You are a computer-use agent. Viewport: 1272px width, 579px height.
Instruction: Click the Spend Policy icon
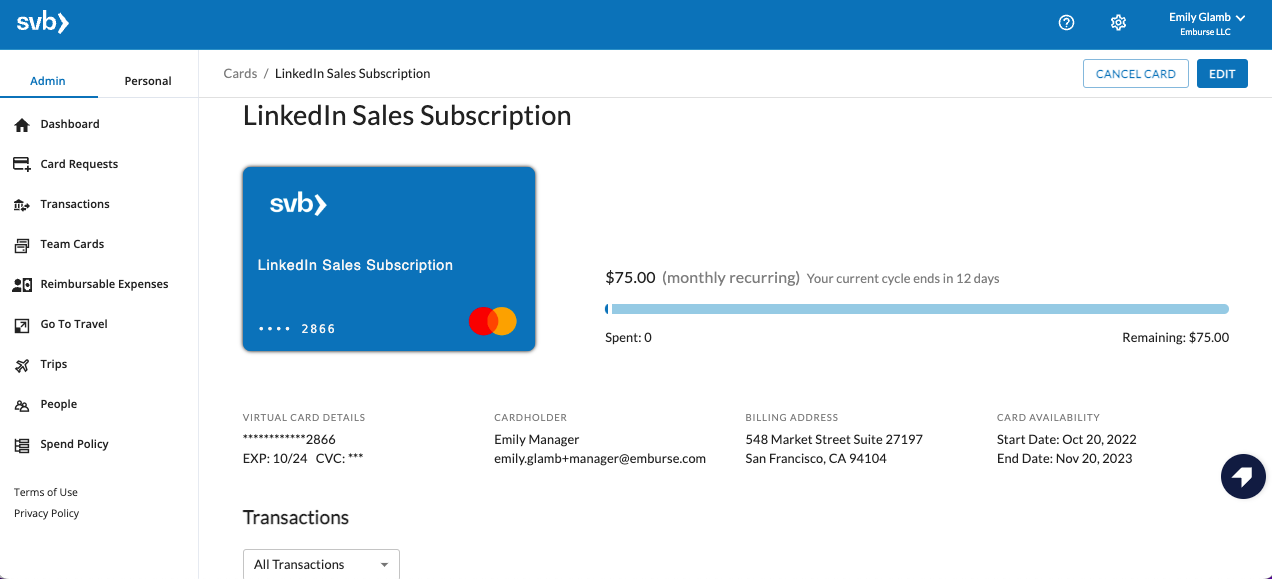coord(22,445)
